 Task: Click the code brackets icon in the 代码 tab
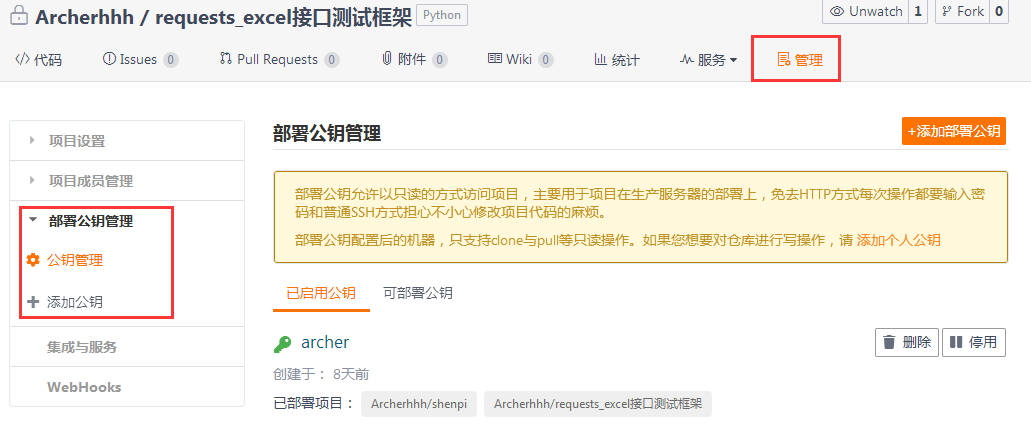22,59
